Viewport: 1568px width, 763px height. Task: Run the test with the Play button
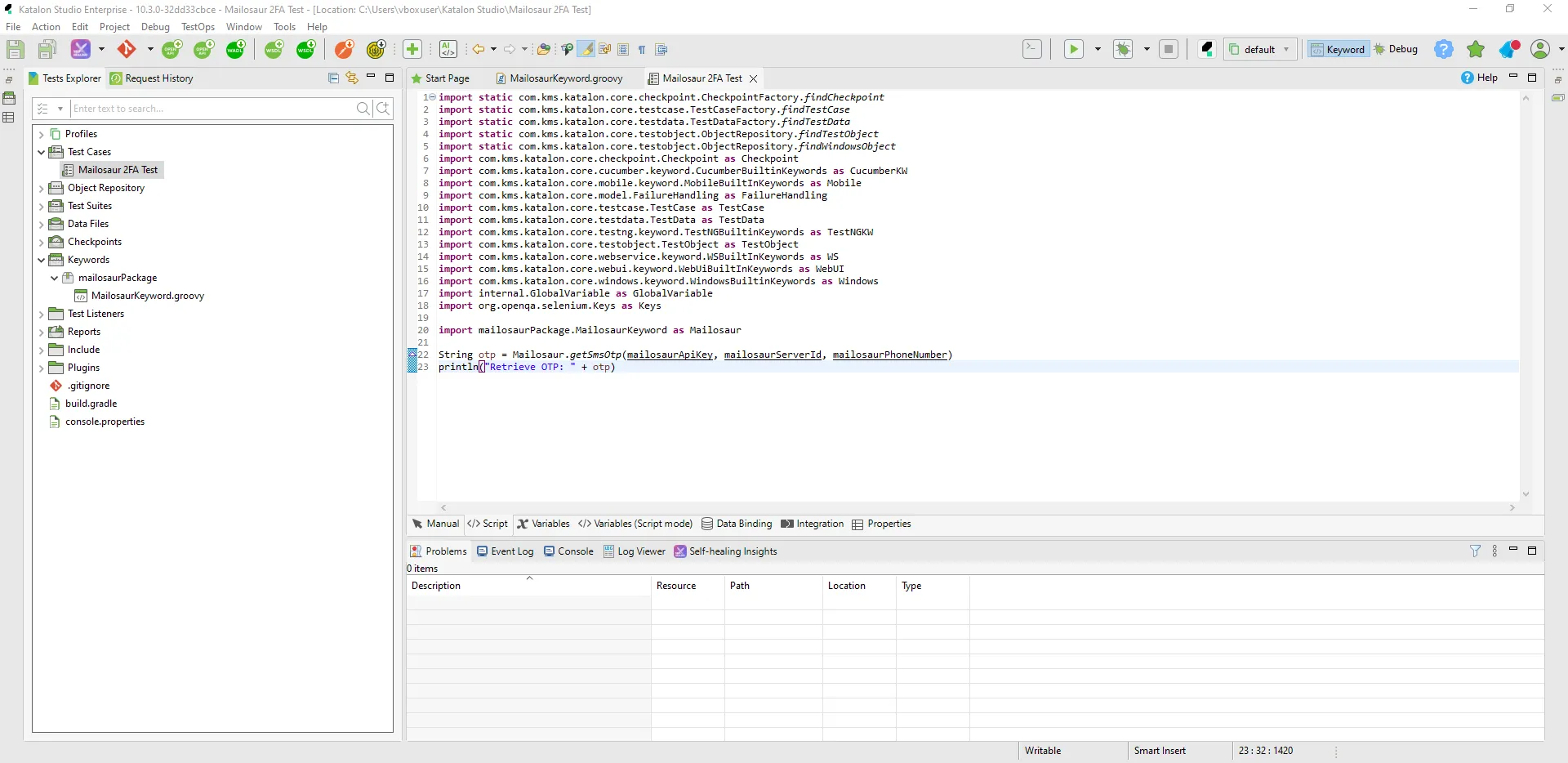coord(1074,49)
